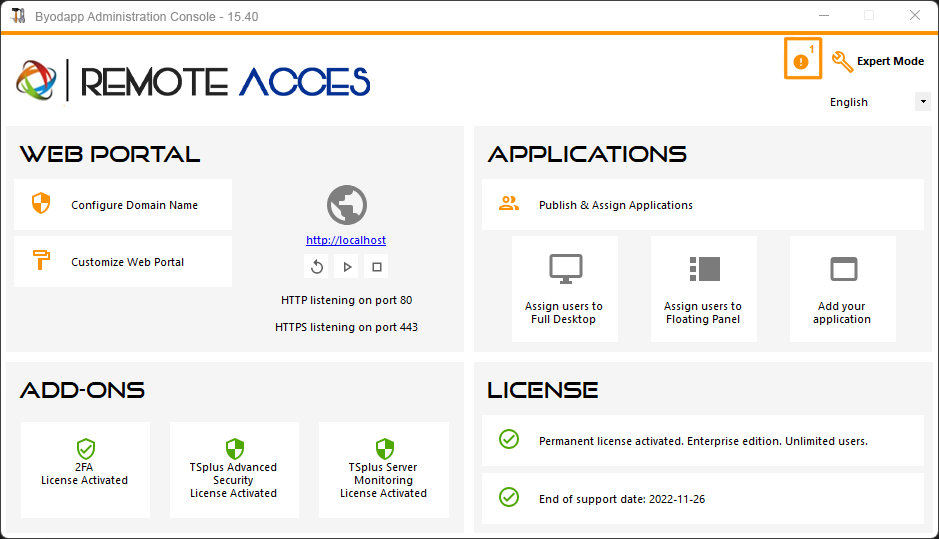Viewport: 939px width, 539px height.
Task: Click the green check beside End of support
Action: click(509, 497)
